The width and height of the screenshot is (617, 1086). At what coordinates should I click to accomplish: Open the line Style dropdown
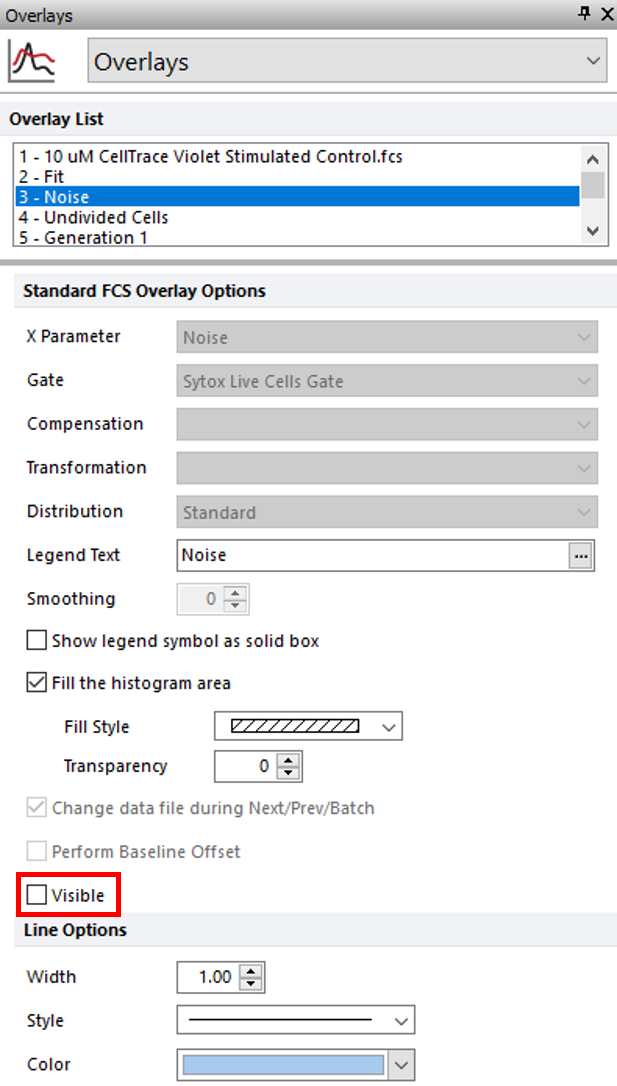pyautogui.click(x=296, y=1020)
